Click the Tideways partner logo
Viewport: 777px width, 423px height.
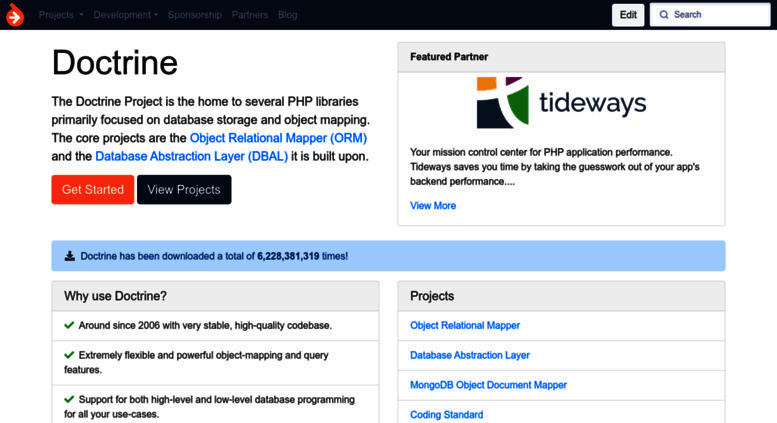point(561,103)
